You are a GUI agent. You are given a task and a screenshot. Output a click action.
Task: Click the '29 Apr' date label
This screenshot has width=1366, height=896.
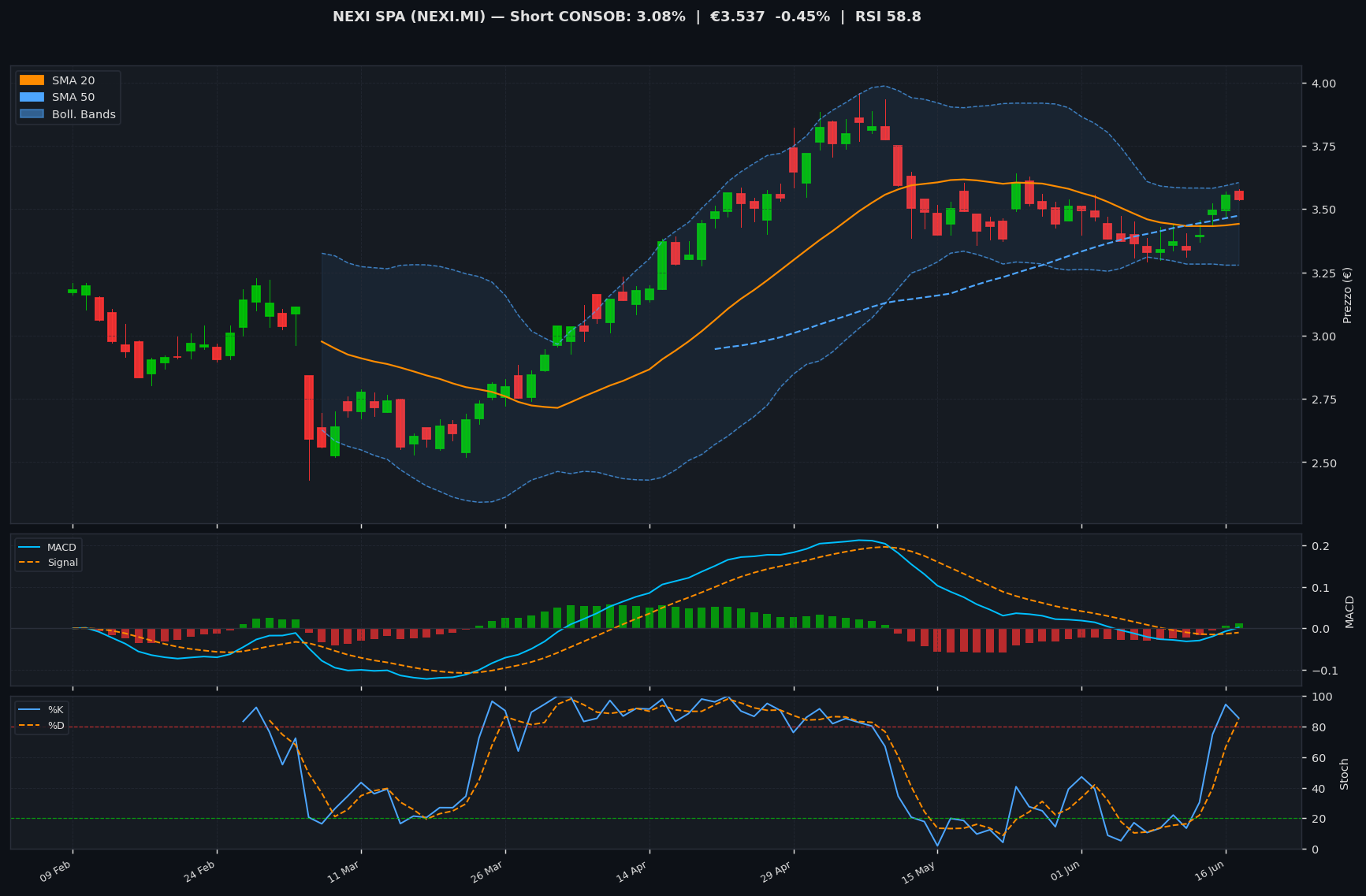coord(776,872)
